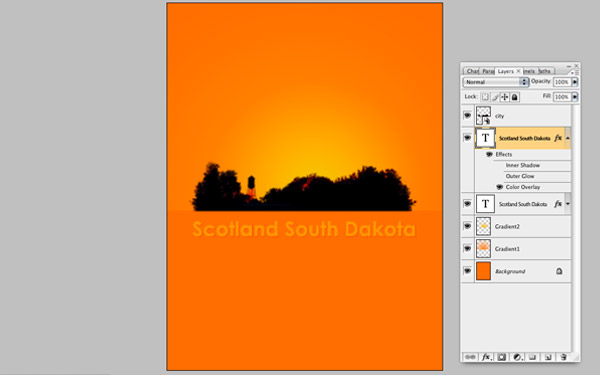Toggle the lock image pixels brush icon

(x=495, y=97)
